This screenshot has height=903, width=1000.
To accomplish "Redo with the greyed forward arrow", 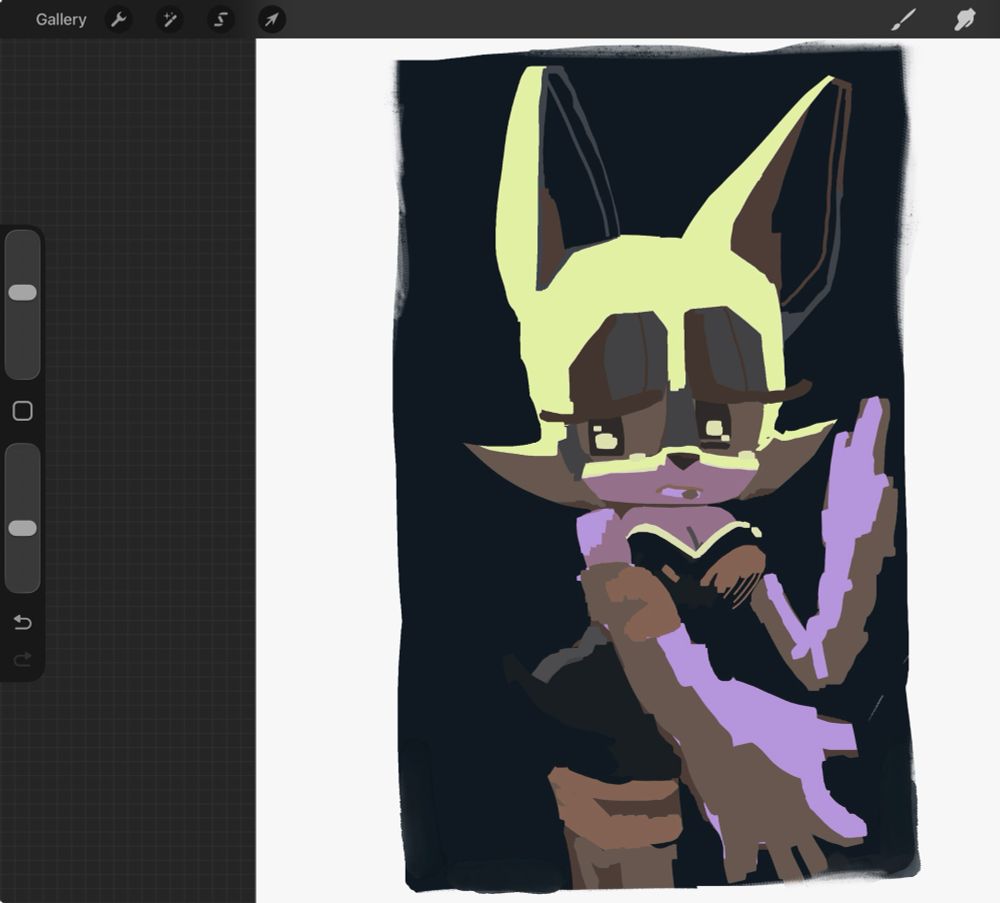I will pos(22,659).
